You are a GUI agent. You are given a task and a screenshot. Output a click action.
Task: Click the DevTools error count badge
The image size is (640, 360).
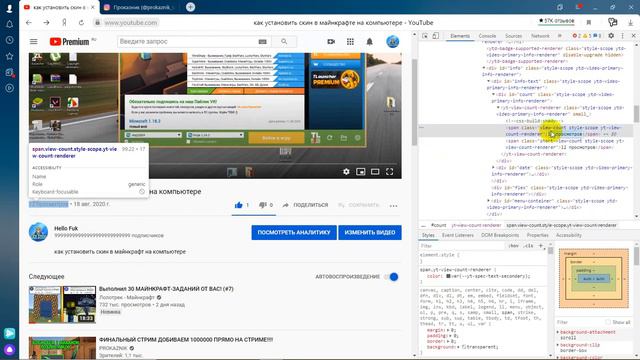(x=576, y=36)
